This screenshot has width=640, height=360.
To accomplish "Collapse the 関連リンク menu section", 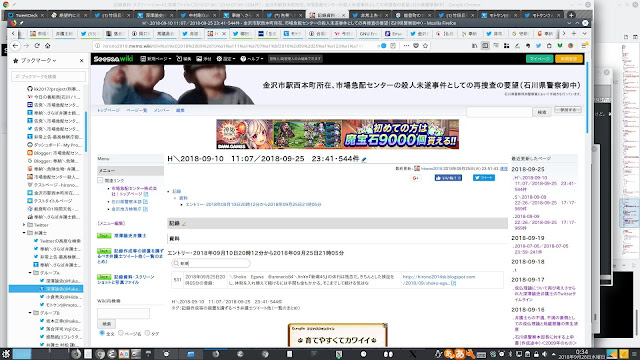I will 100,180.
